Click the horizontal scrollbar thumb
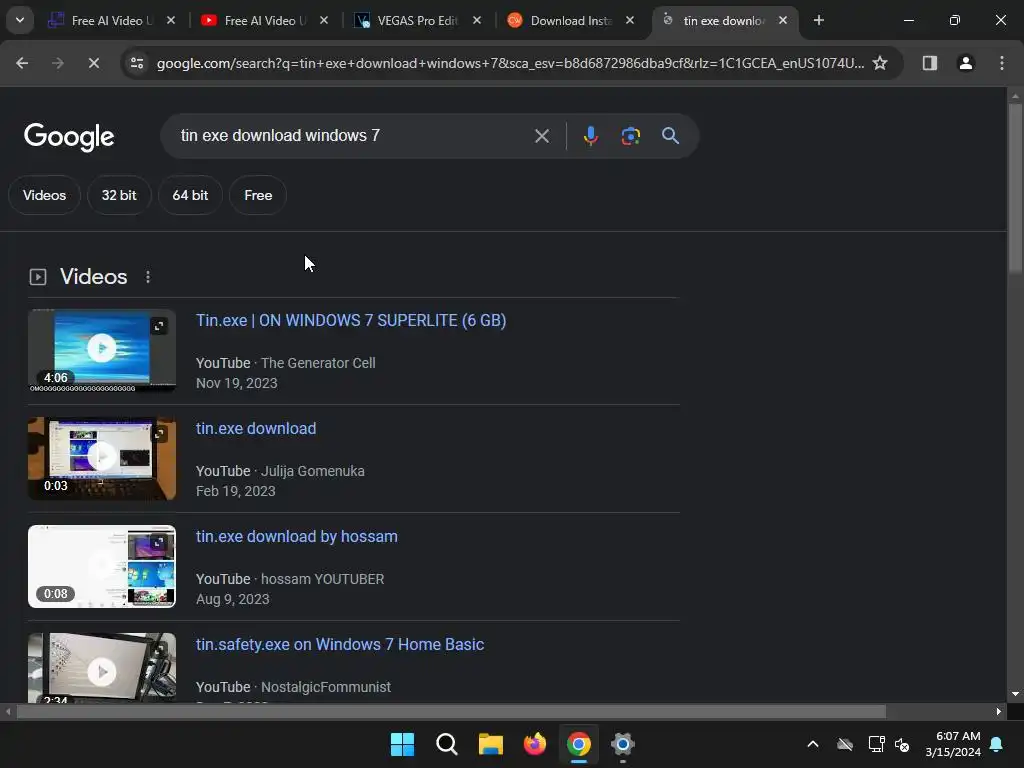Viewport: 1024px width, 768px height. 451,712
